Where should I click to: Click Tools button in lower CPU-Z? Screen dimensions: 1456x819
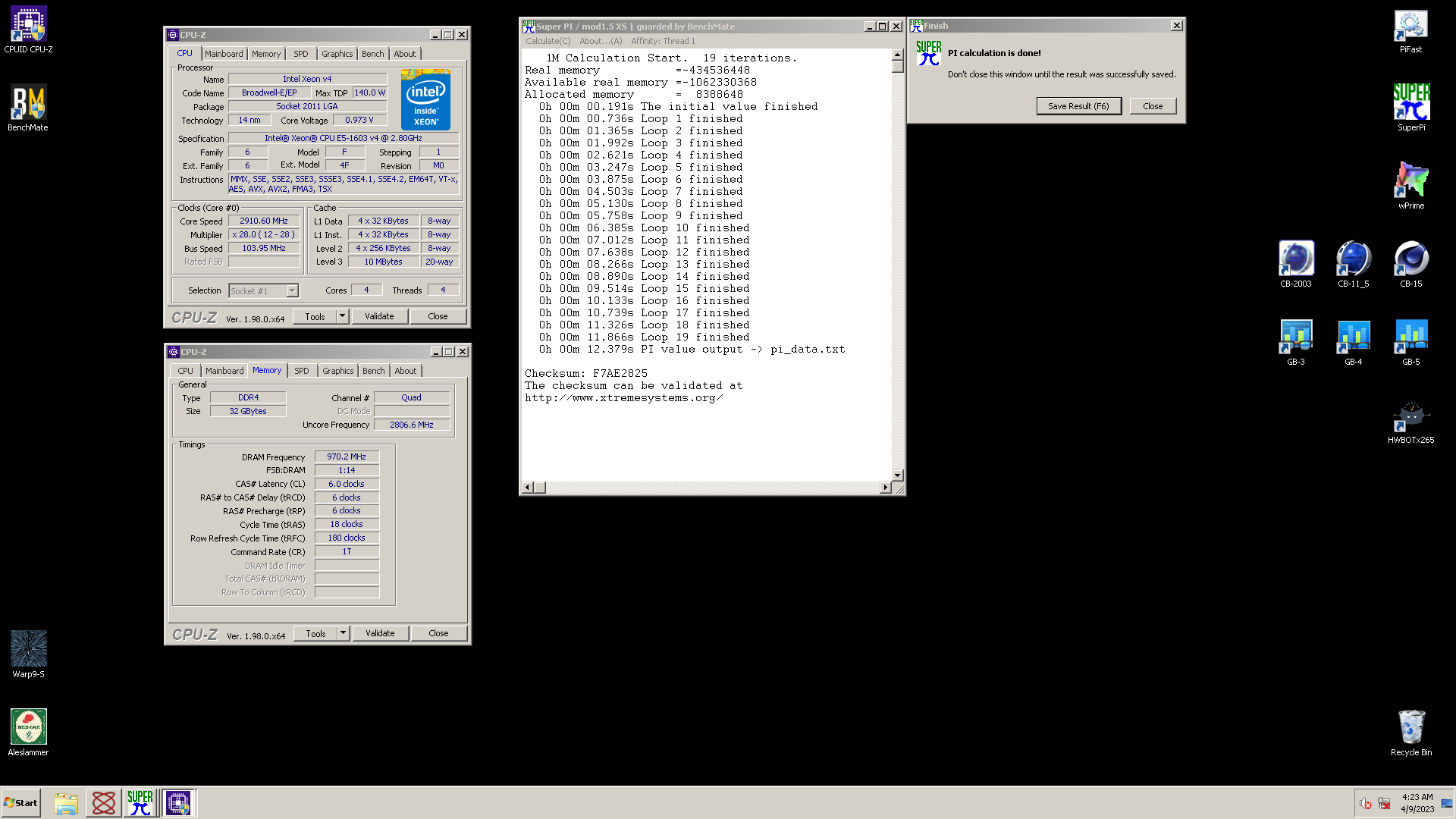coord(315,633)
